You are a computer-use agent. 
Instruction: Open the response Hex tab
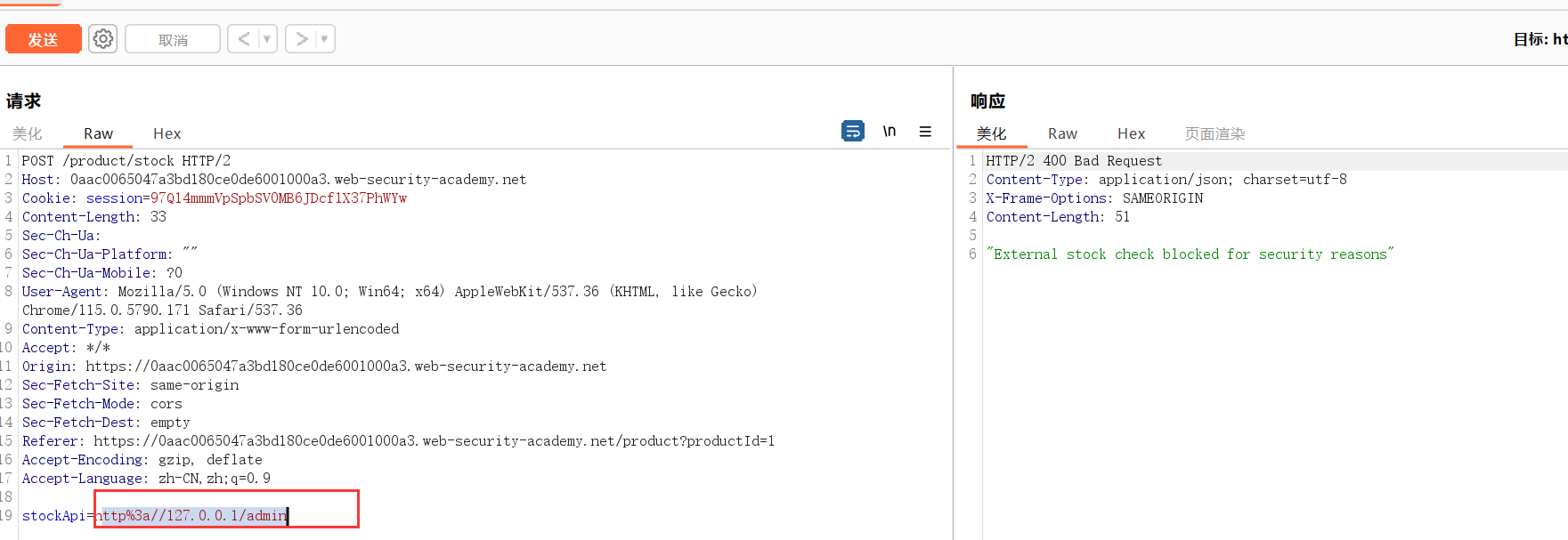pos(1131,133)
